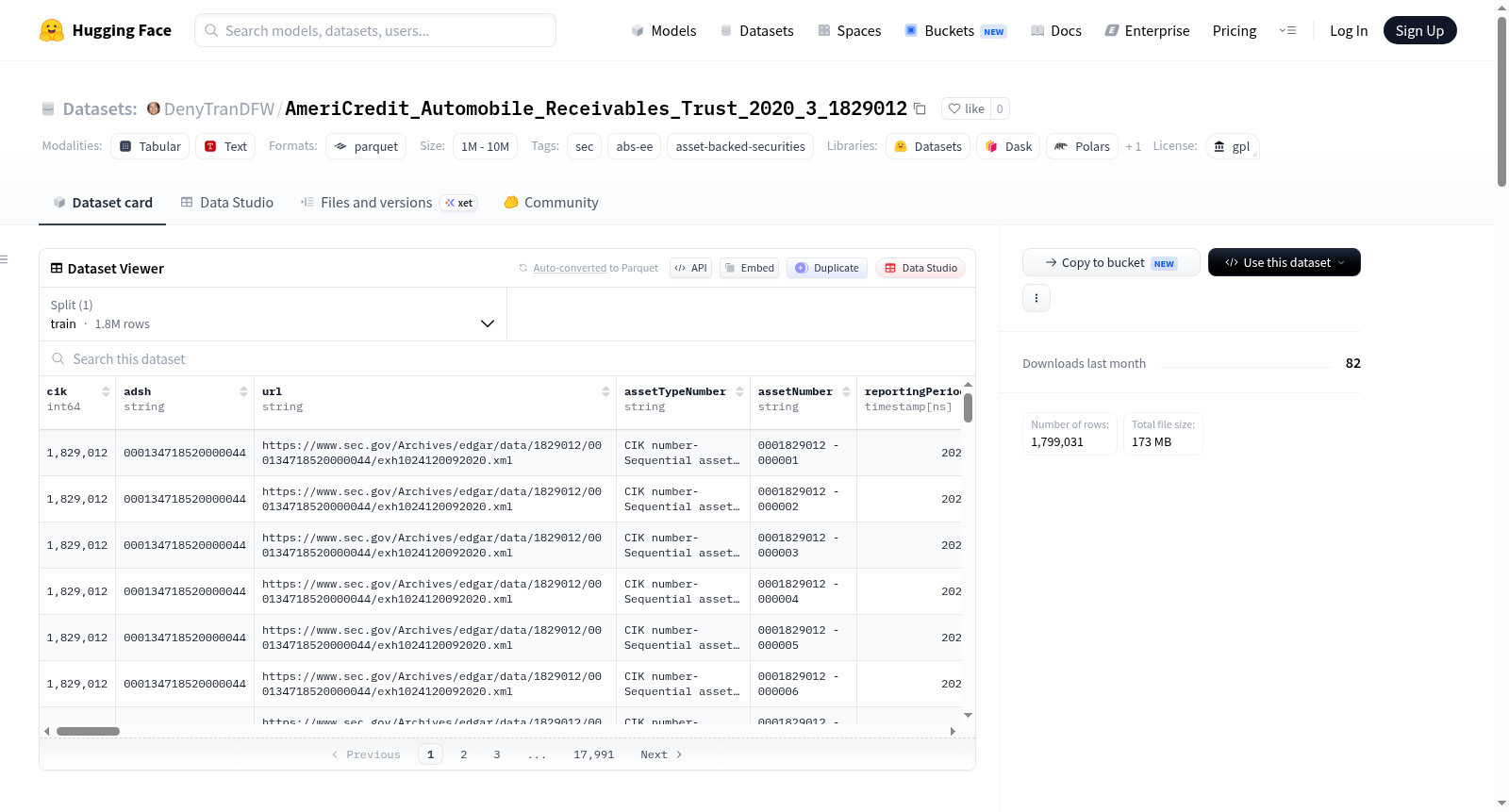Screen dimensions: 1509x812
Task: Jump to last page 17,991
Action: click(x=593, y=754)
